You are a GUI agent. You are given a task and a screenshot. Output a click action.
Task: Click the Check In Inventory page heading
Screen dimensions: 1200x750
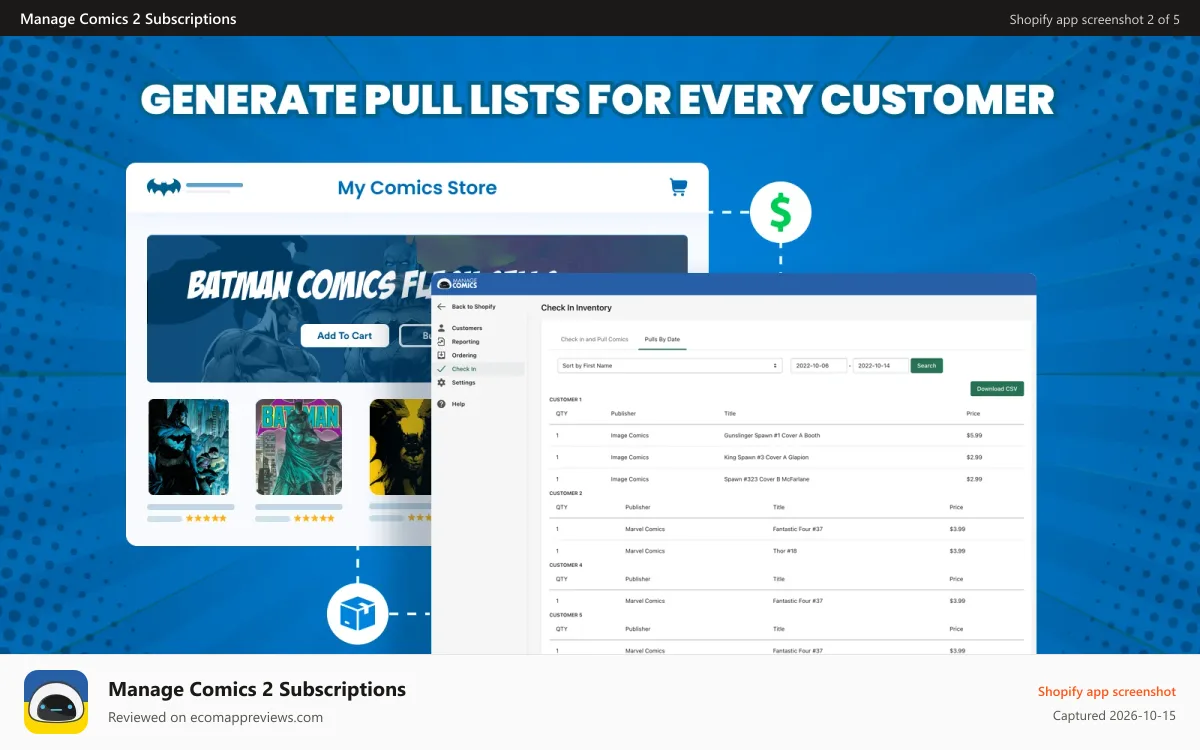click(x=576, y=307)
